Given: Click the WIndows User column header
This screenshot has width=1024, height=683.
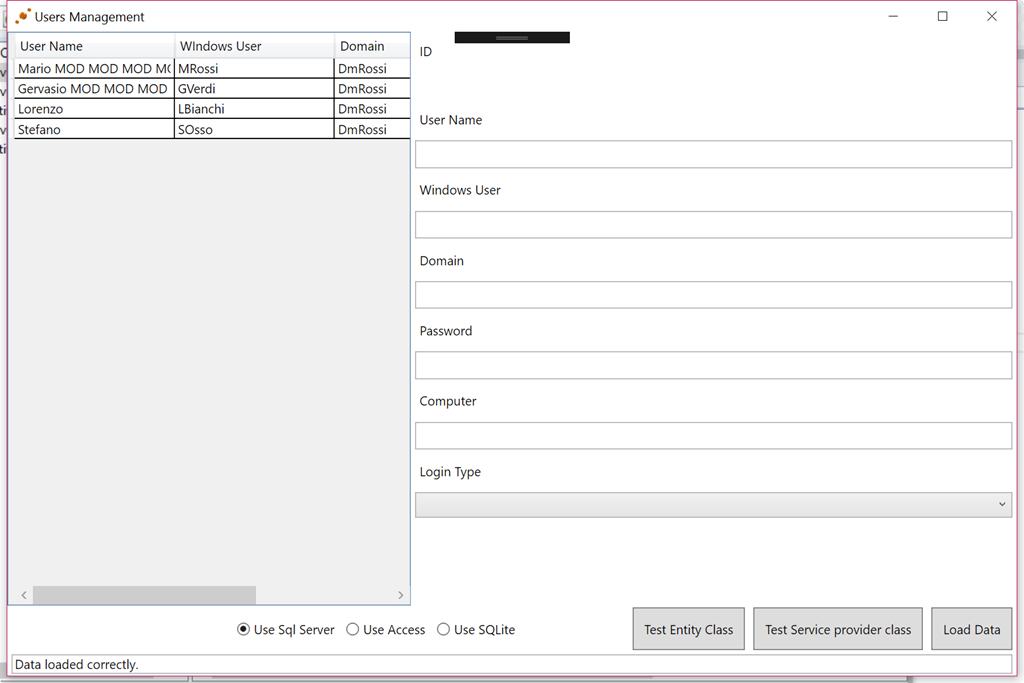Looking at the screenshot, I should (254, 46).
